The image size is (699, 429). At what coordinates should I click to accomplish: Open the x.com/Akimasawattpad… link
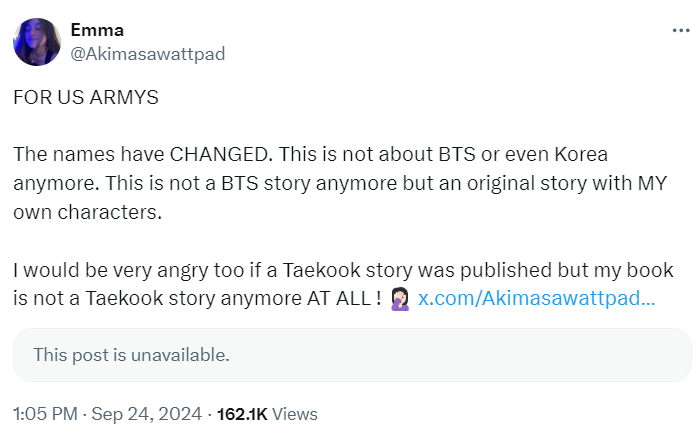(536, 299)
